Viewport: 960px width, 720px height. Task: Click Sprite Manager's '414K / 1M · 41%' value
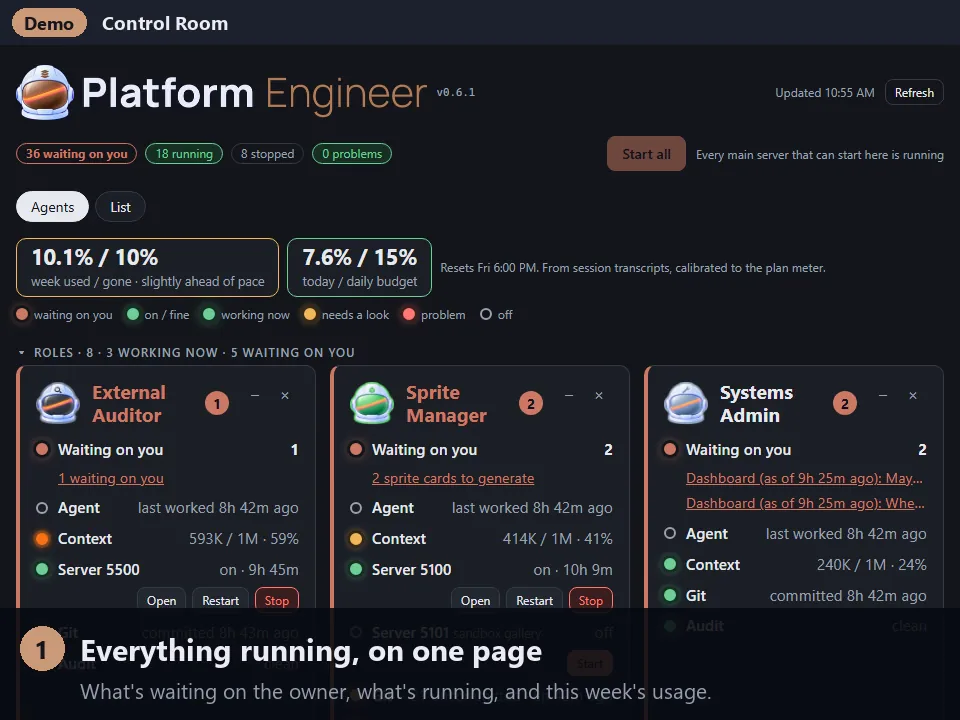[558, 539]
